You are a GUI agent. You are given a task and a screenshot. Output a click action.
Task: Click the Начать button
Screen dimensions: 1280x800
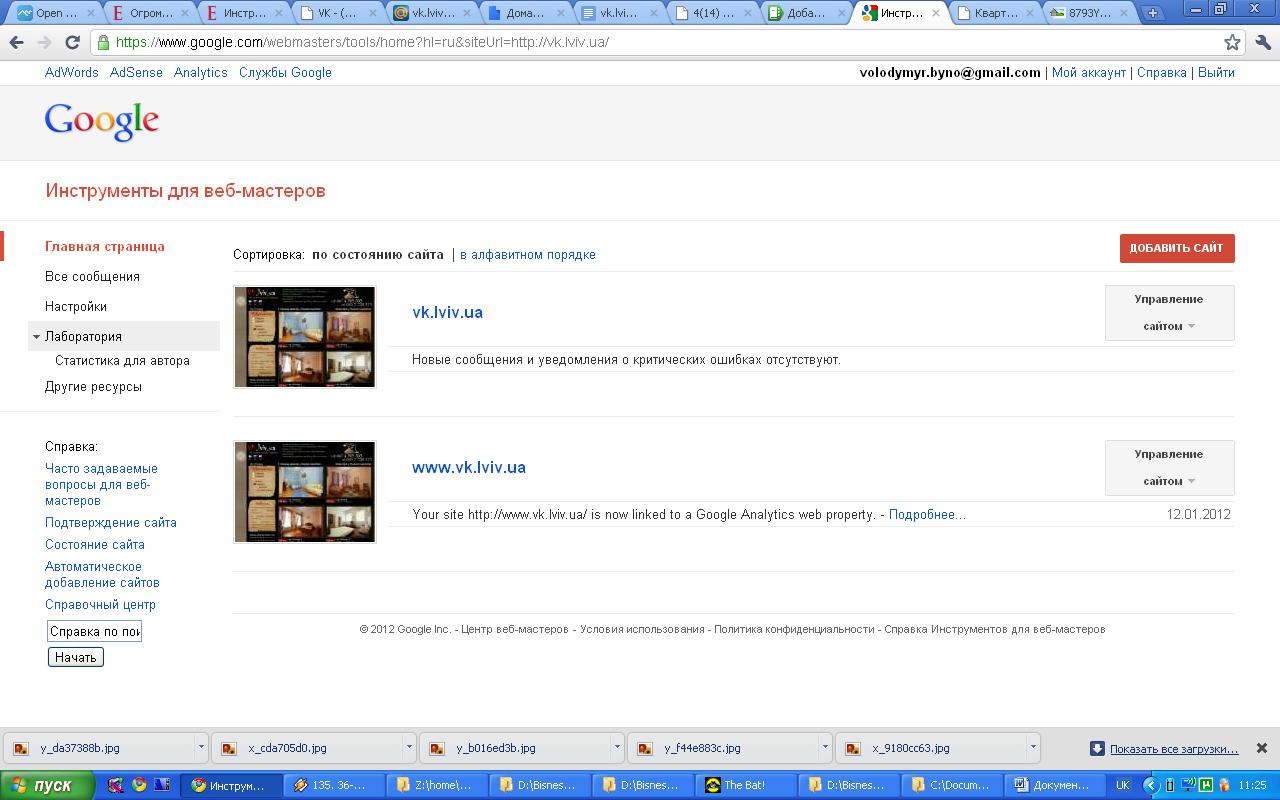click(x=75, y=657)
